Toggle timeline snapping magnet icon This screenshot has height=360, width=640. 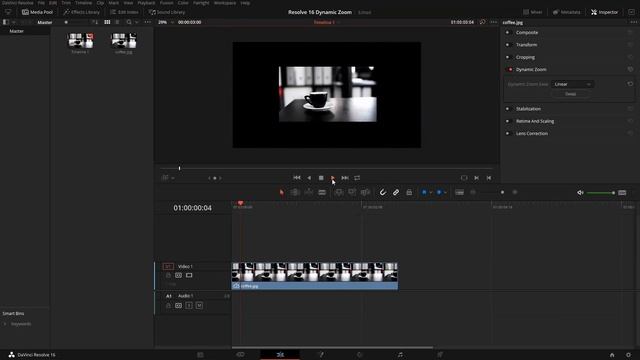click(382, 192)
